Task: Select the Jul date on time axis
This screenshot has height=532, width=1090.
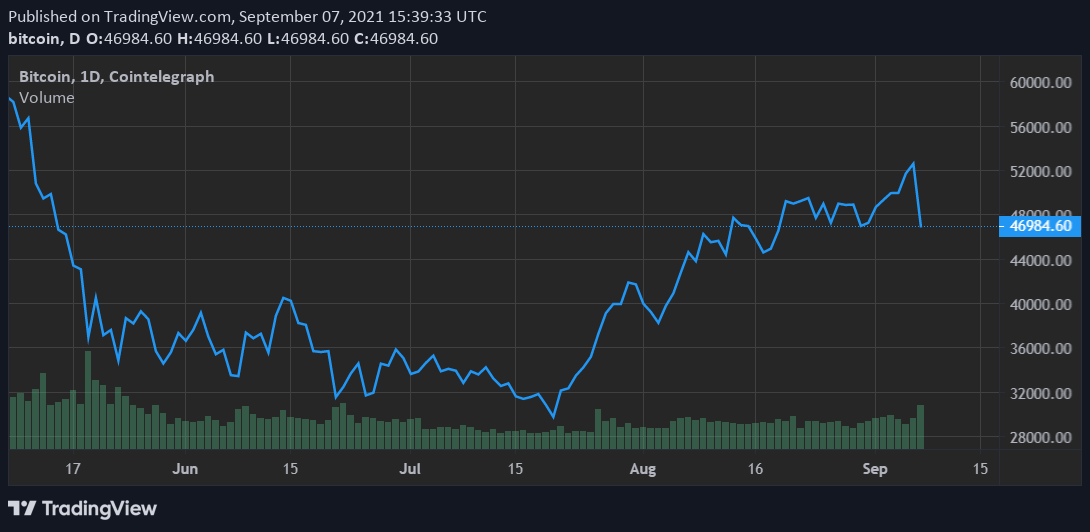Action: (411, 468)
